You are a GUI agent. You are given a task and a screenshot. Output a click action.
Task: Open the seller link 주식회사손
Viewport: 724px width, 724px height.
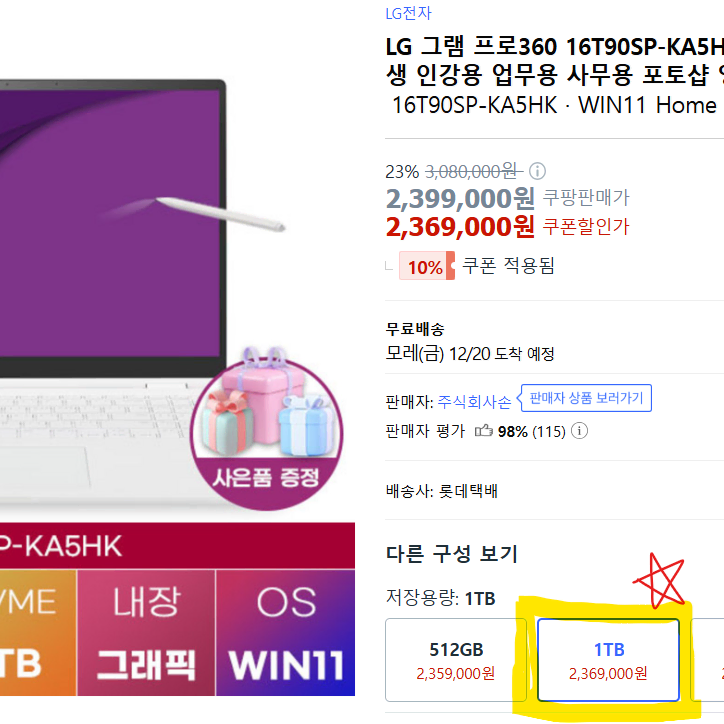click(474, 402)
